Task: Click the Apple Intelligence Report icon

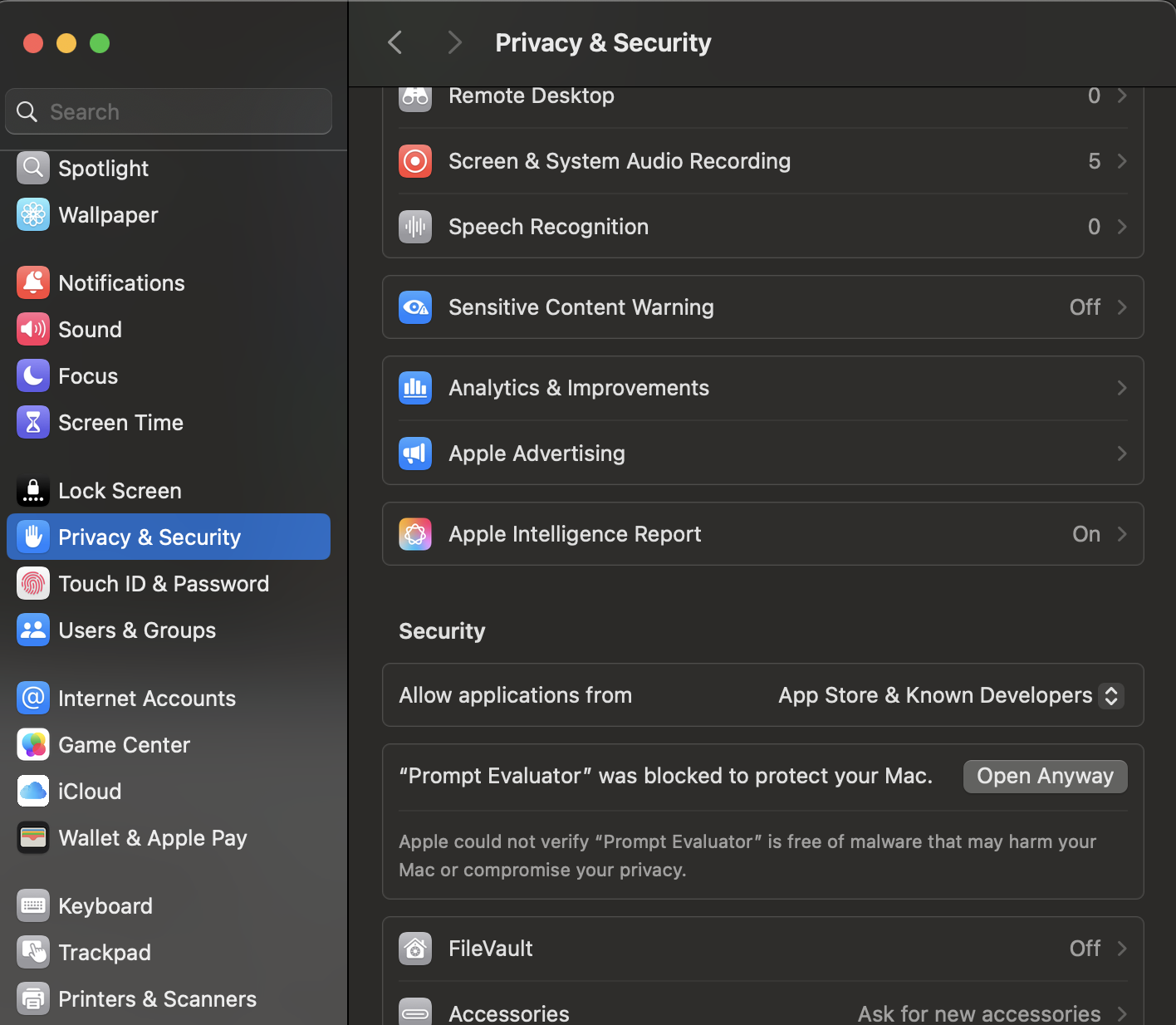Action: click(x=415, y=534)
